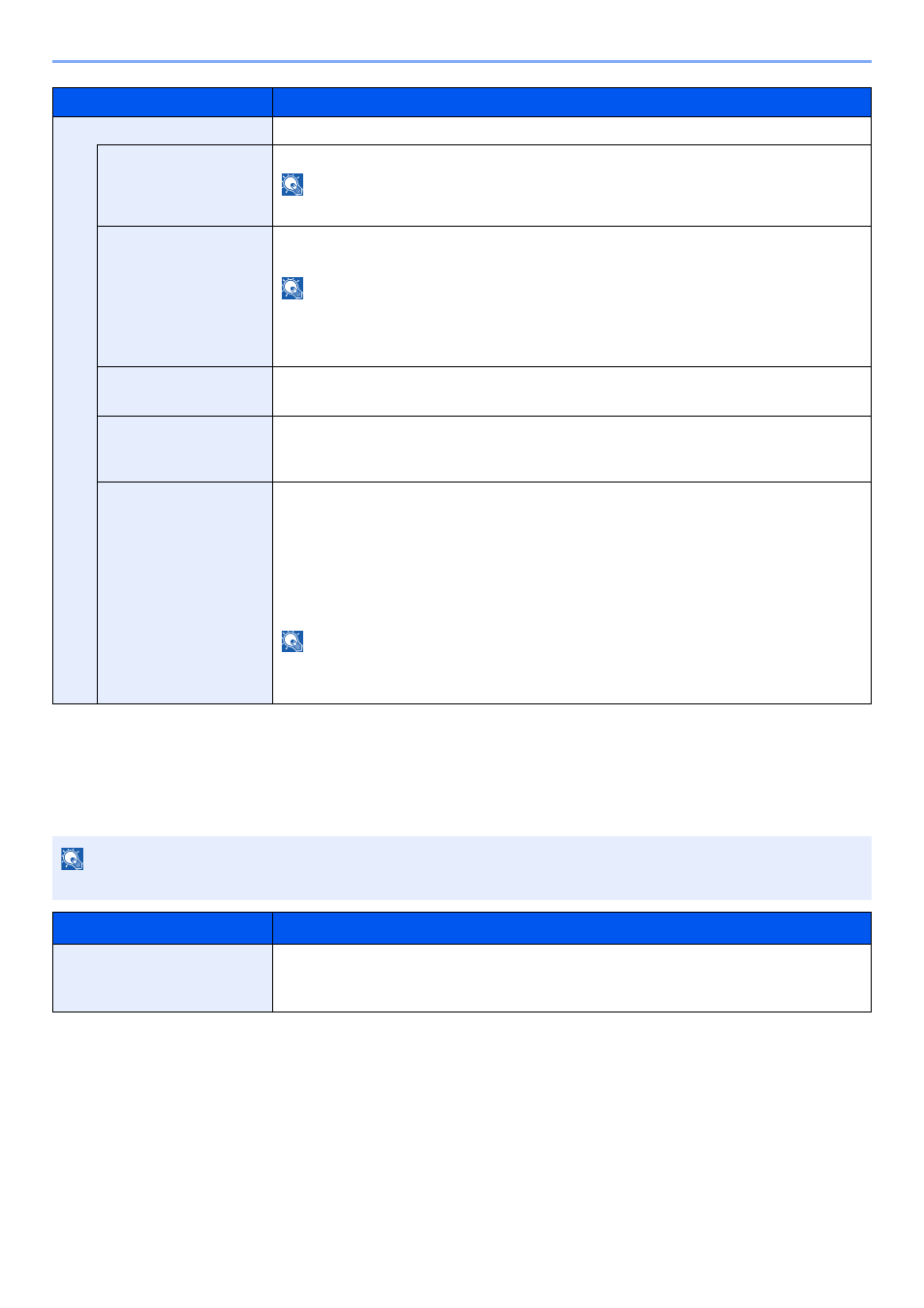Click first indented sub-item label cell
The height and width of the screenshot is (1308, 924).
[185, 185]
